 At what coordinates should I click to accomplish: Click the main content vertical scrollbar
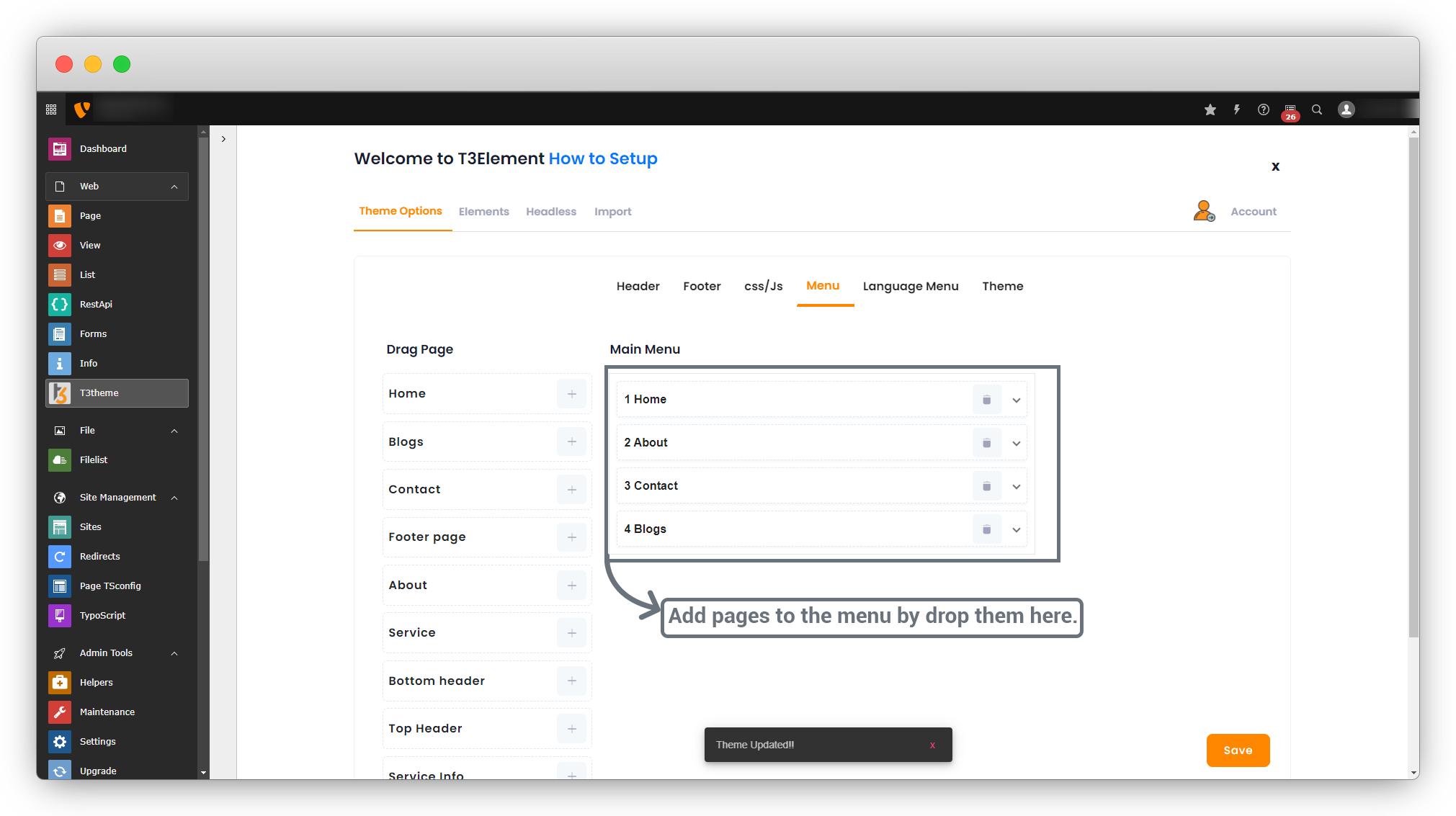1413,387
